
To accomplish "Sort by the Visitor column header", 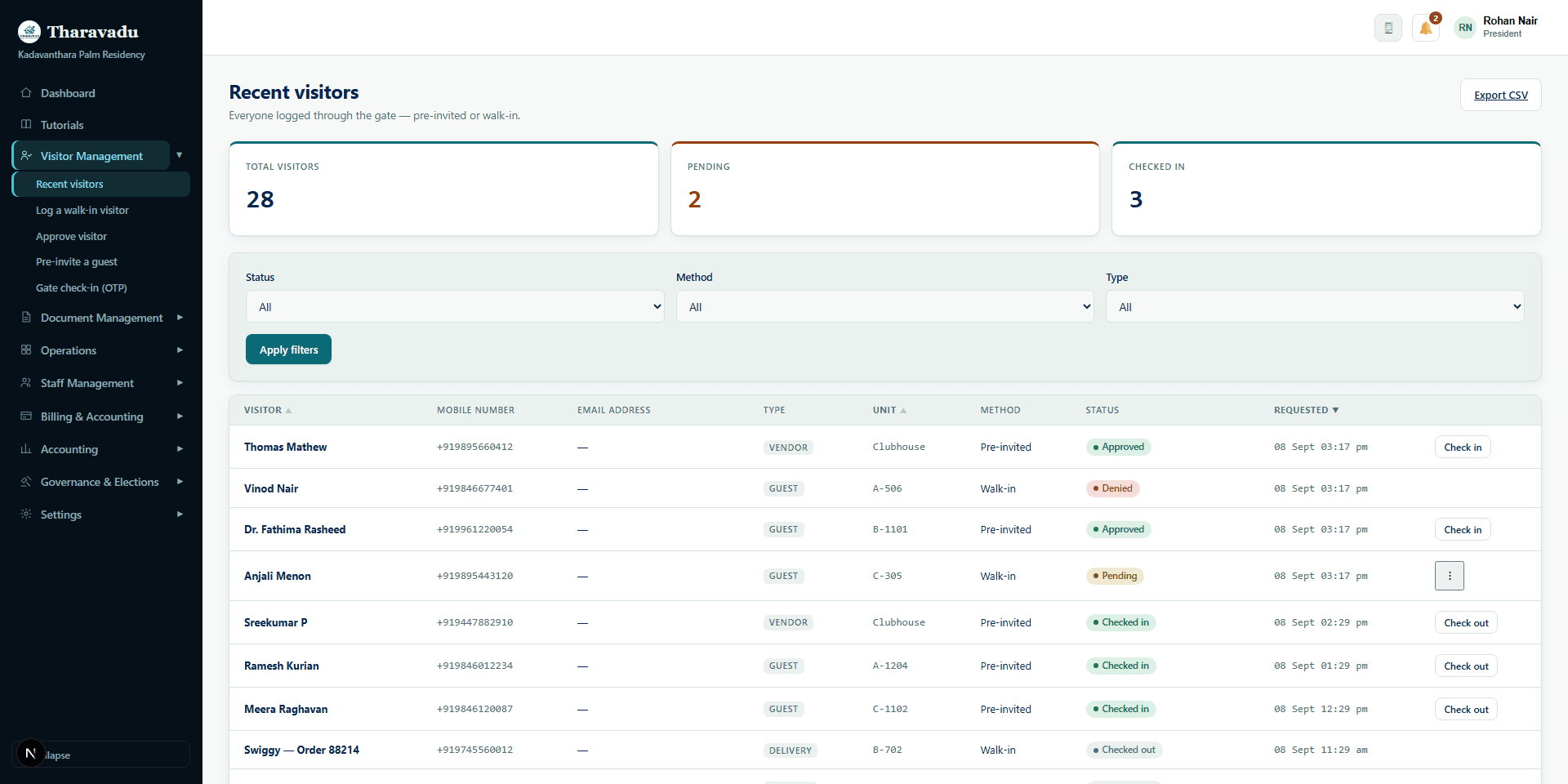I will tap(268, 410).
